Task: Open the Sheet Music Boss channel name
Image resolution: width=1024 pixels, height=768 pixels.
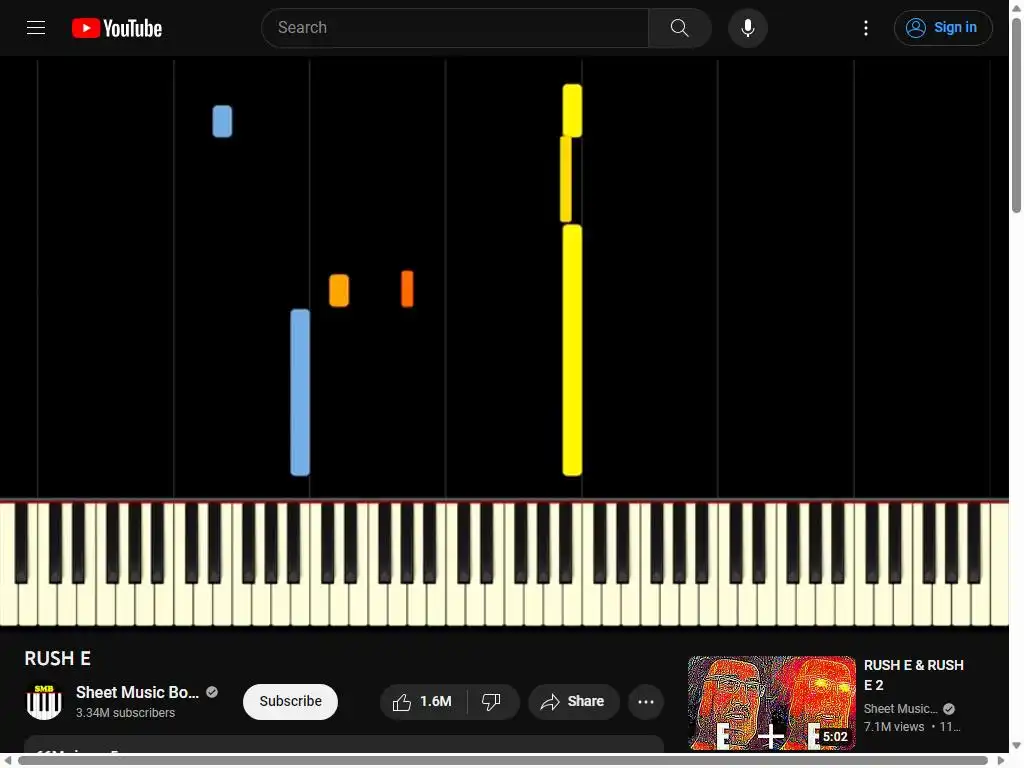Action: (x=137, y=692)
